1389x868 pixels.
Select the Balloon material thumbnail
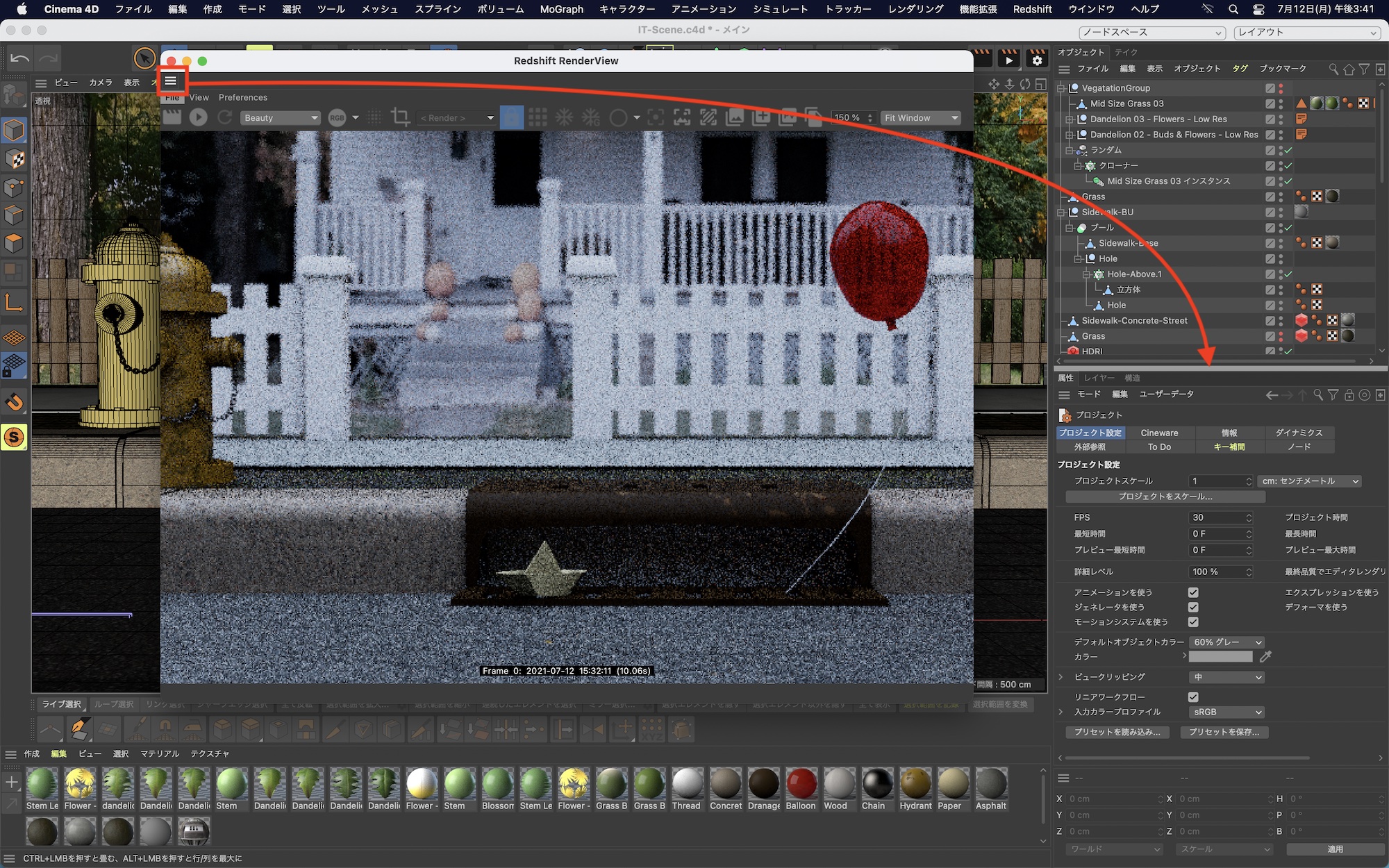[801, 785]
